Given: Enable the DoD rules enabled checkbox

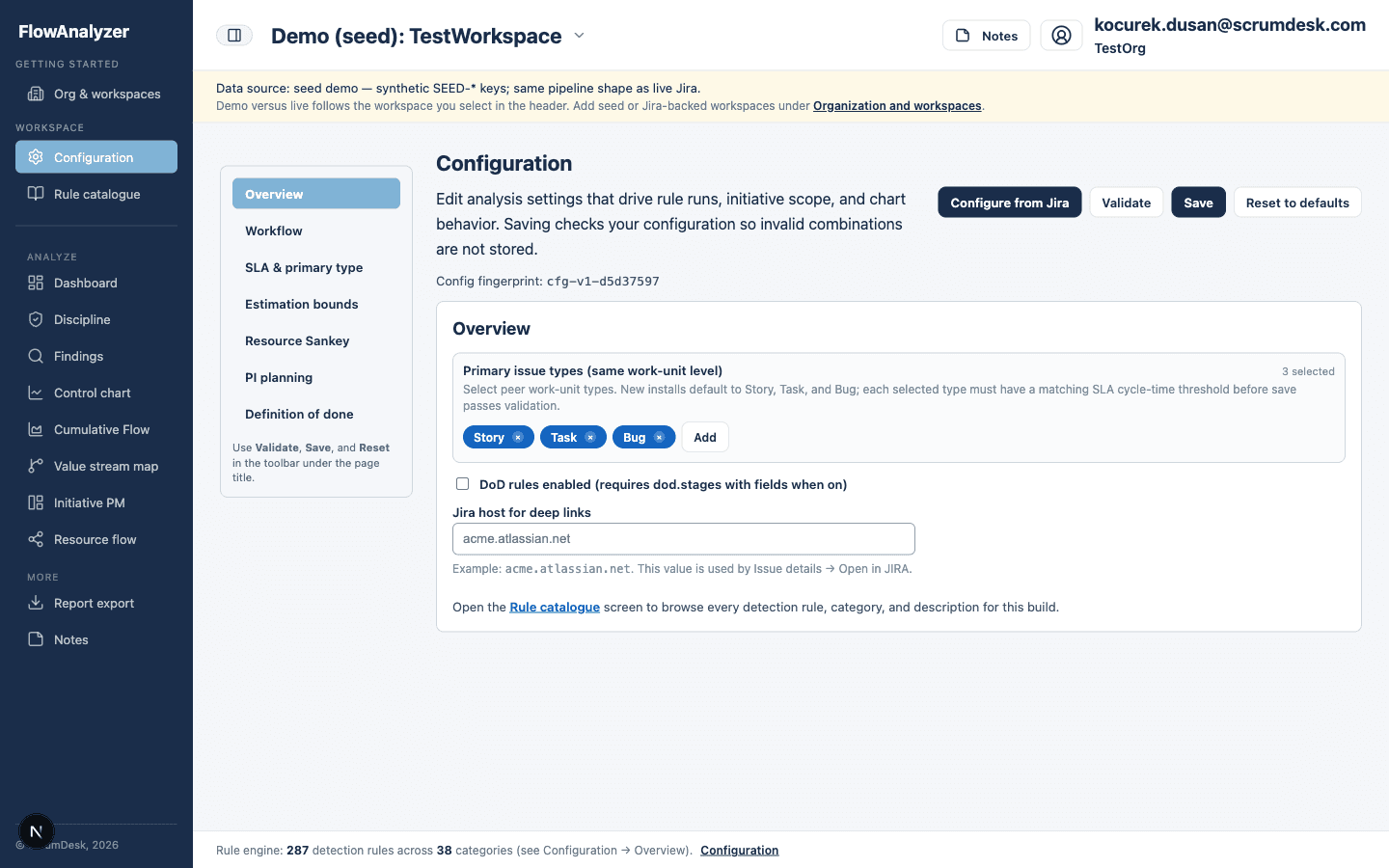Looking at the screenshot, I should [x=463, y=484].
